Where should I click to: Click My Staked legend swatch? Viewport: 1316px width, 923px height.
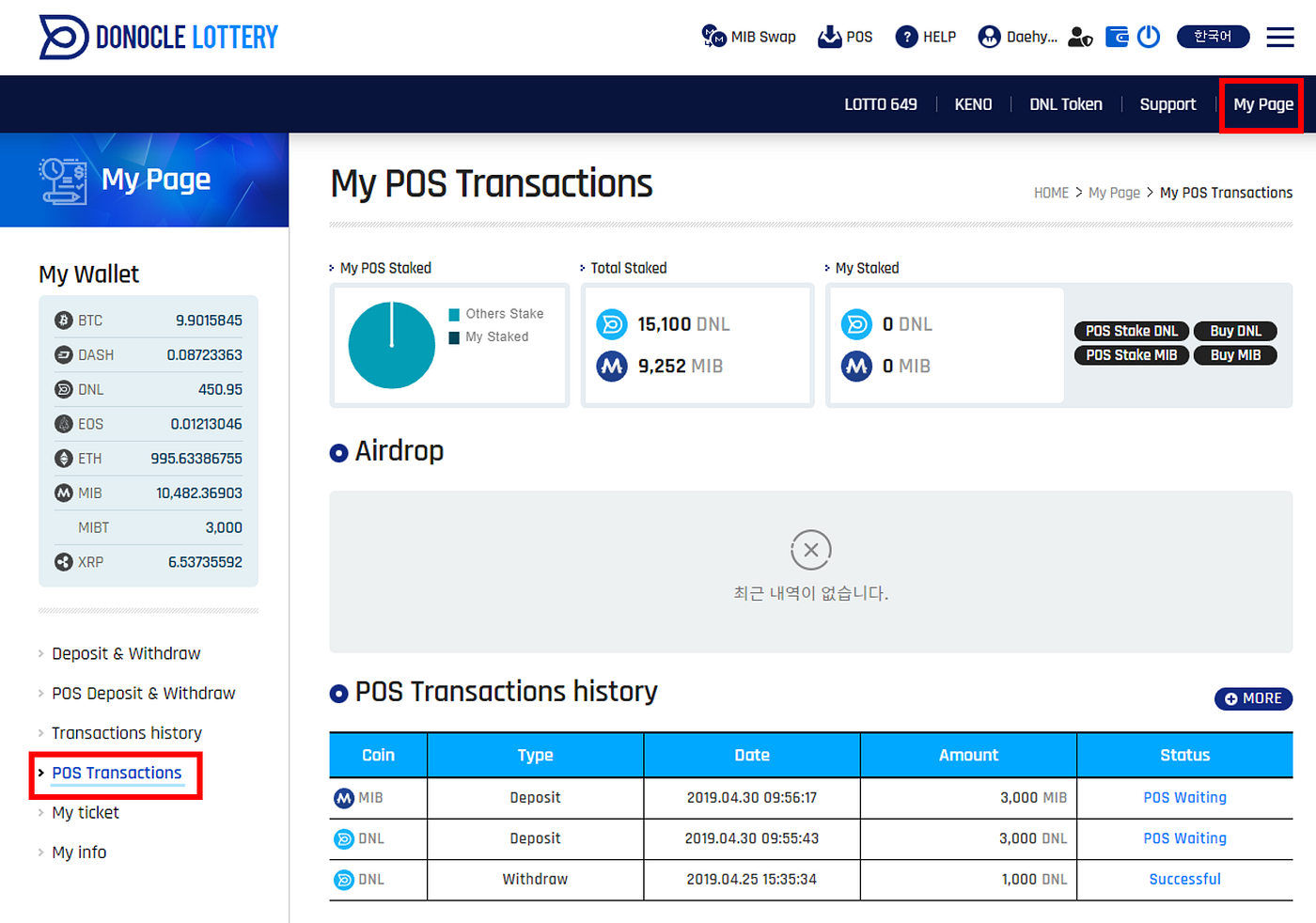coord(454,337)
